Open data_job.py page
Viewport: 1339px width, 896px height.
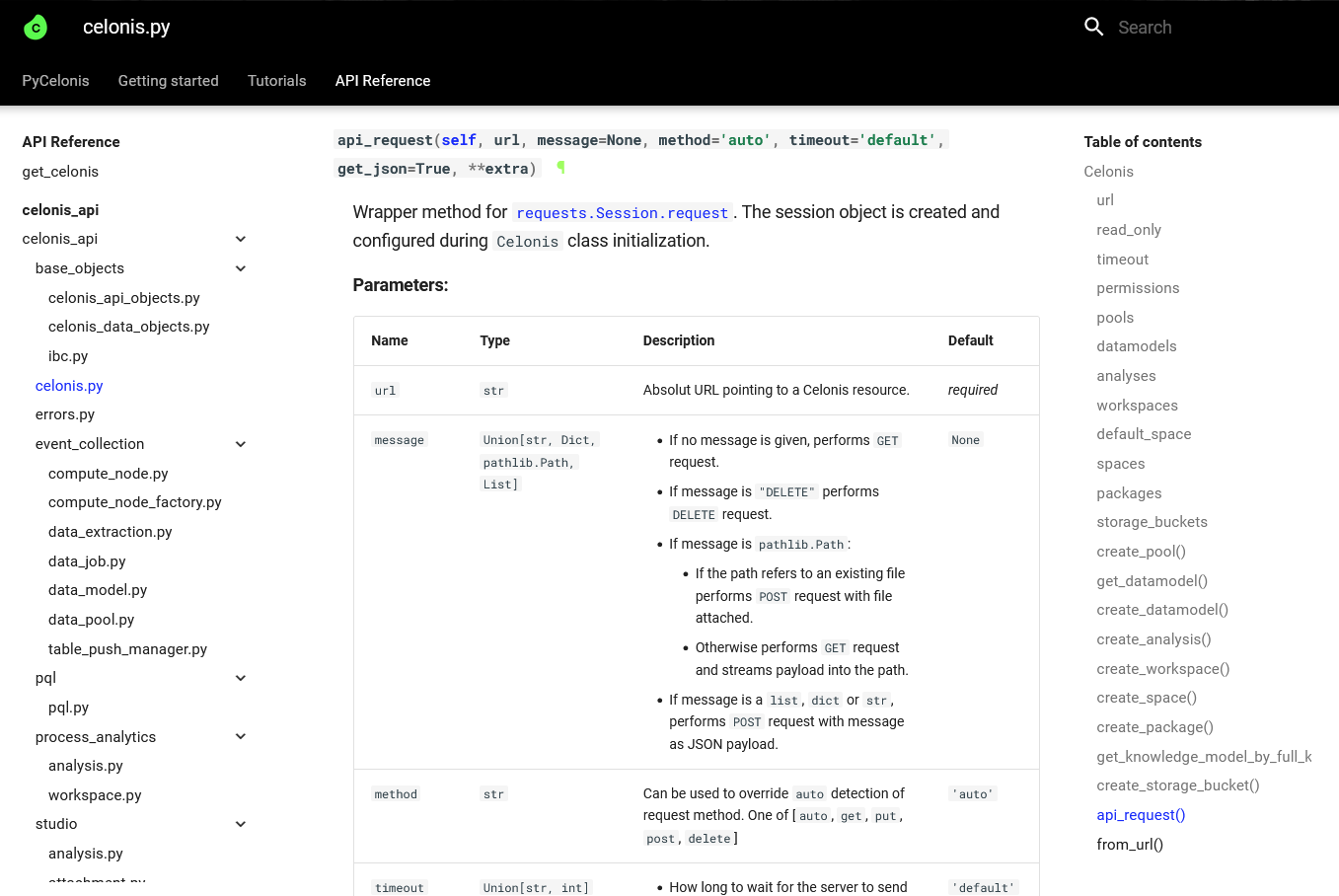[x=87, y=561]
